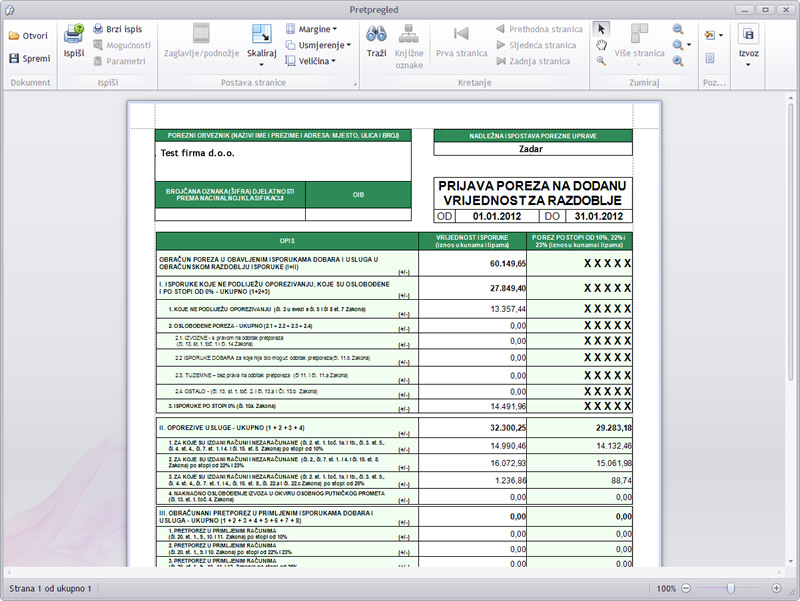
Task: Click the Više stranica multi-page icon
Action: click(x=639, y=34)
